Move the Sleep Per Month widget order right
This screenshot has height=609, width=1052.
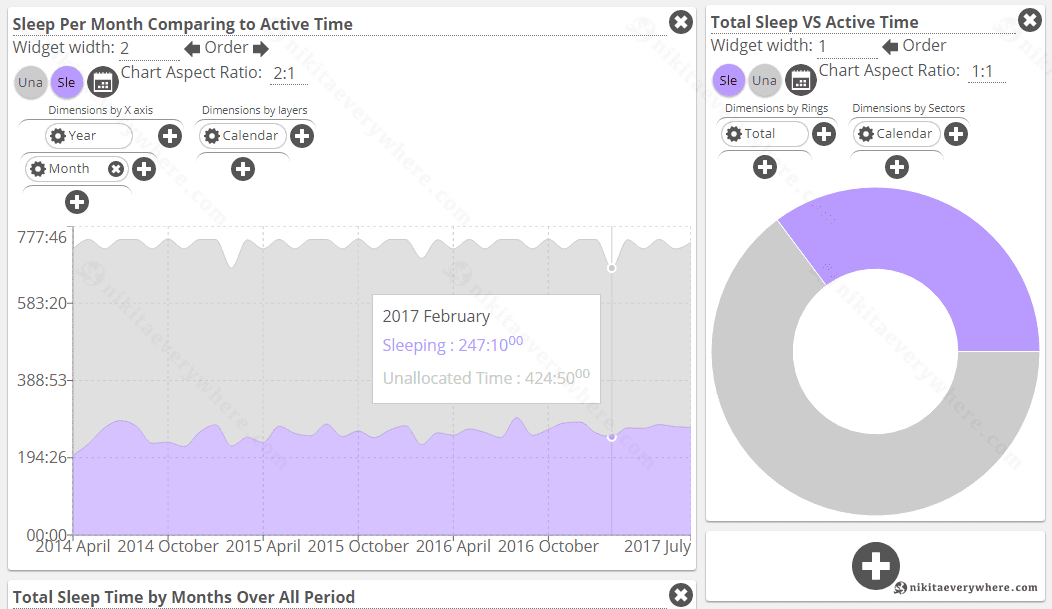tap(261, 48)
